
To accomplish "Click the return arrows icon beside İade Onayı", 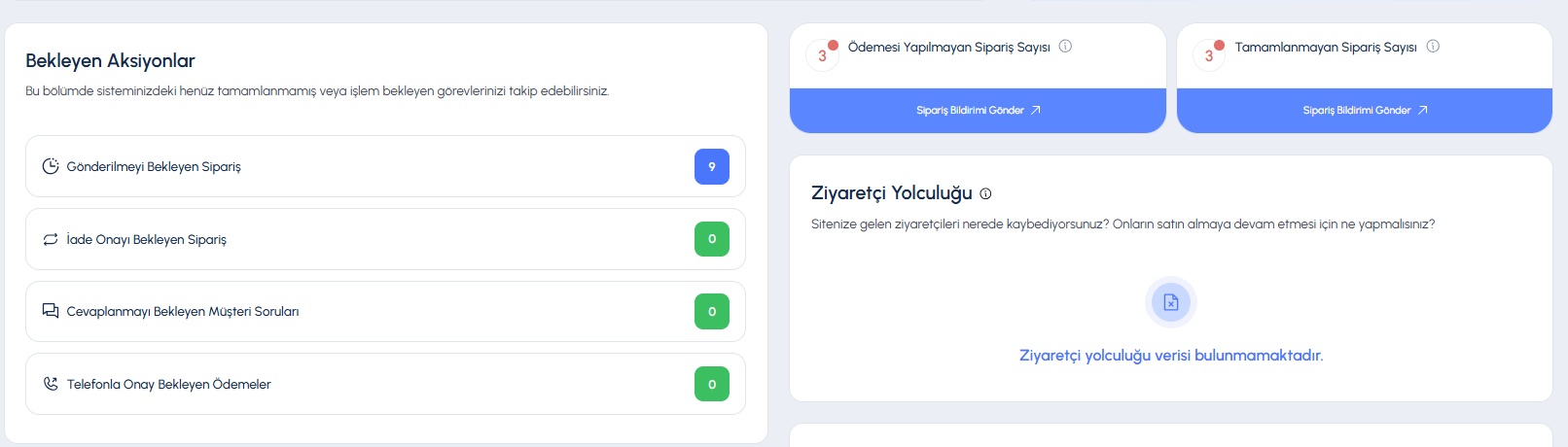I will [51, 239].
